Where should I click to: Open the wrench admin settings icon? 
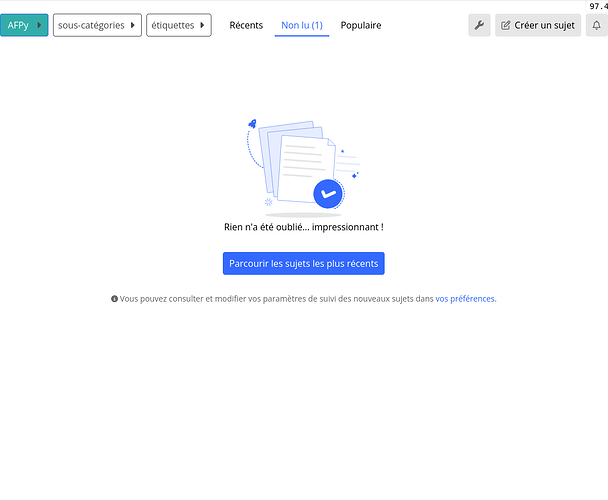click(x=479, y=25)
